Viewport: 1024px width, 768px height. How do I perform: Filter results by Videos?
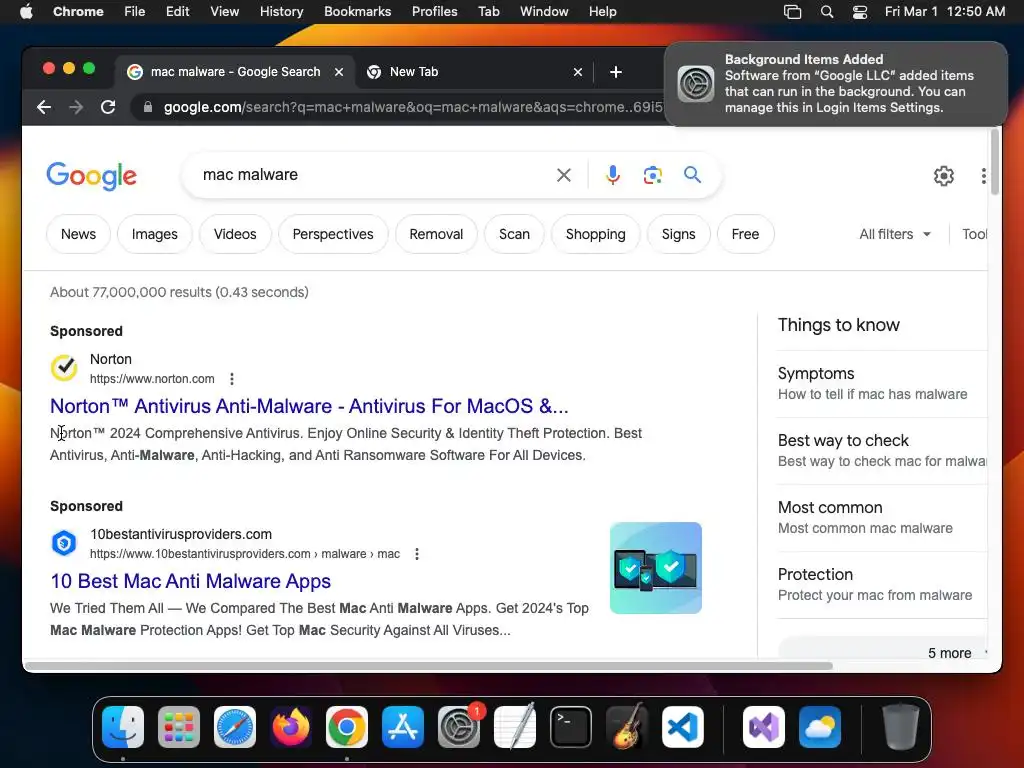pos(235,234)
